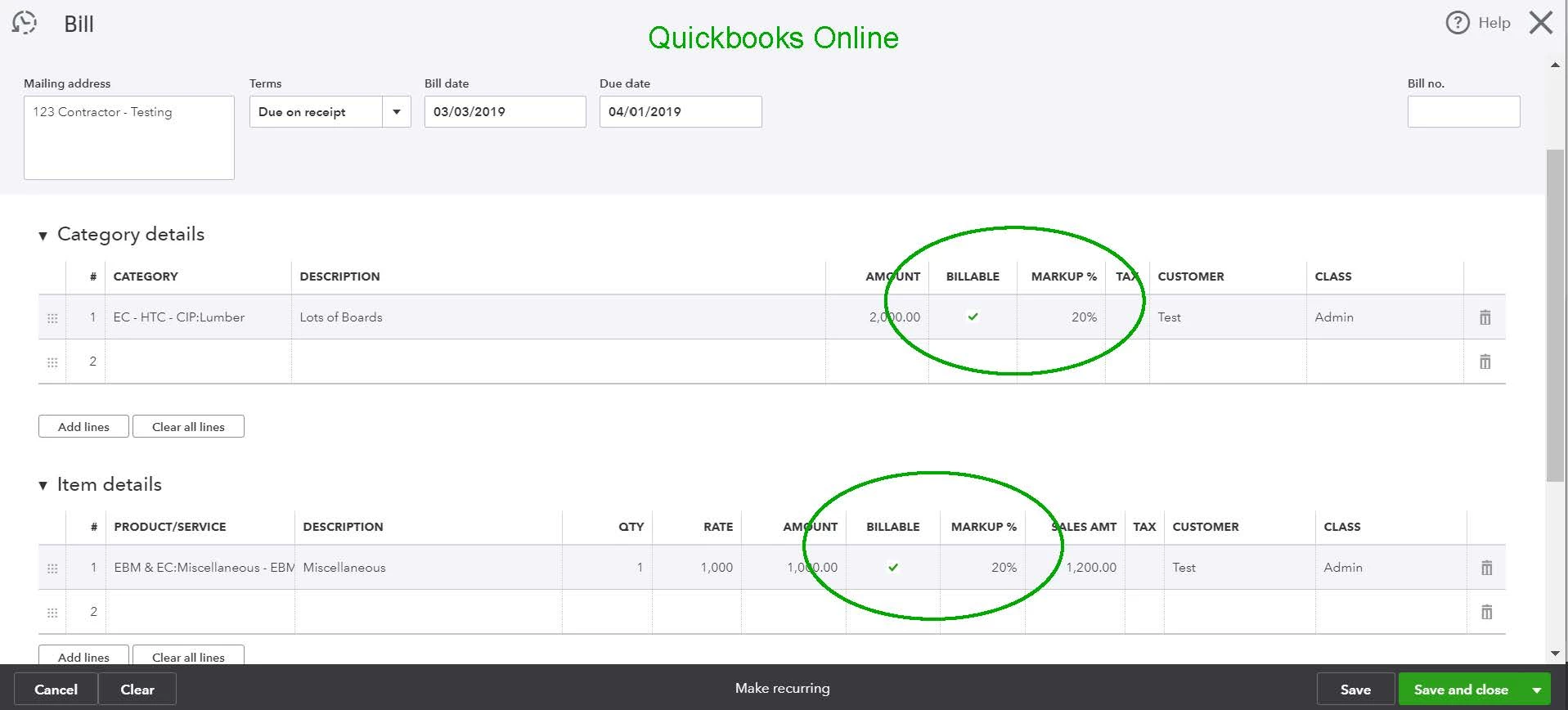Click Add lines under Category details
Image resolution: width=1568 pixels, height=710 pixels.
(x=83, y=426)
